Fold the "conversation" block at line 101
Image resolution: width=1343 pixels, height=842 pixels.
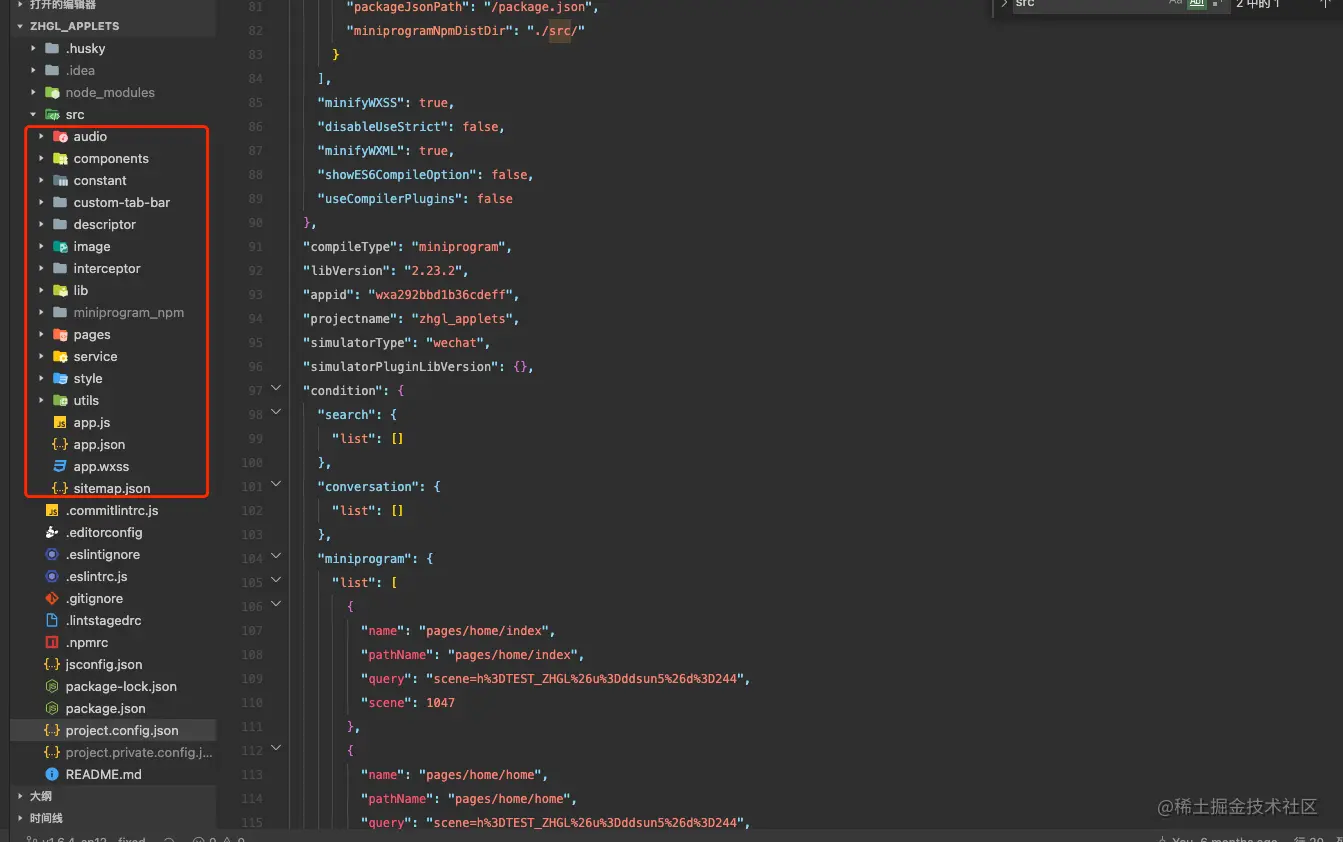pos(277,484)
